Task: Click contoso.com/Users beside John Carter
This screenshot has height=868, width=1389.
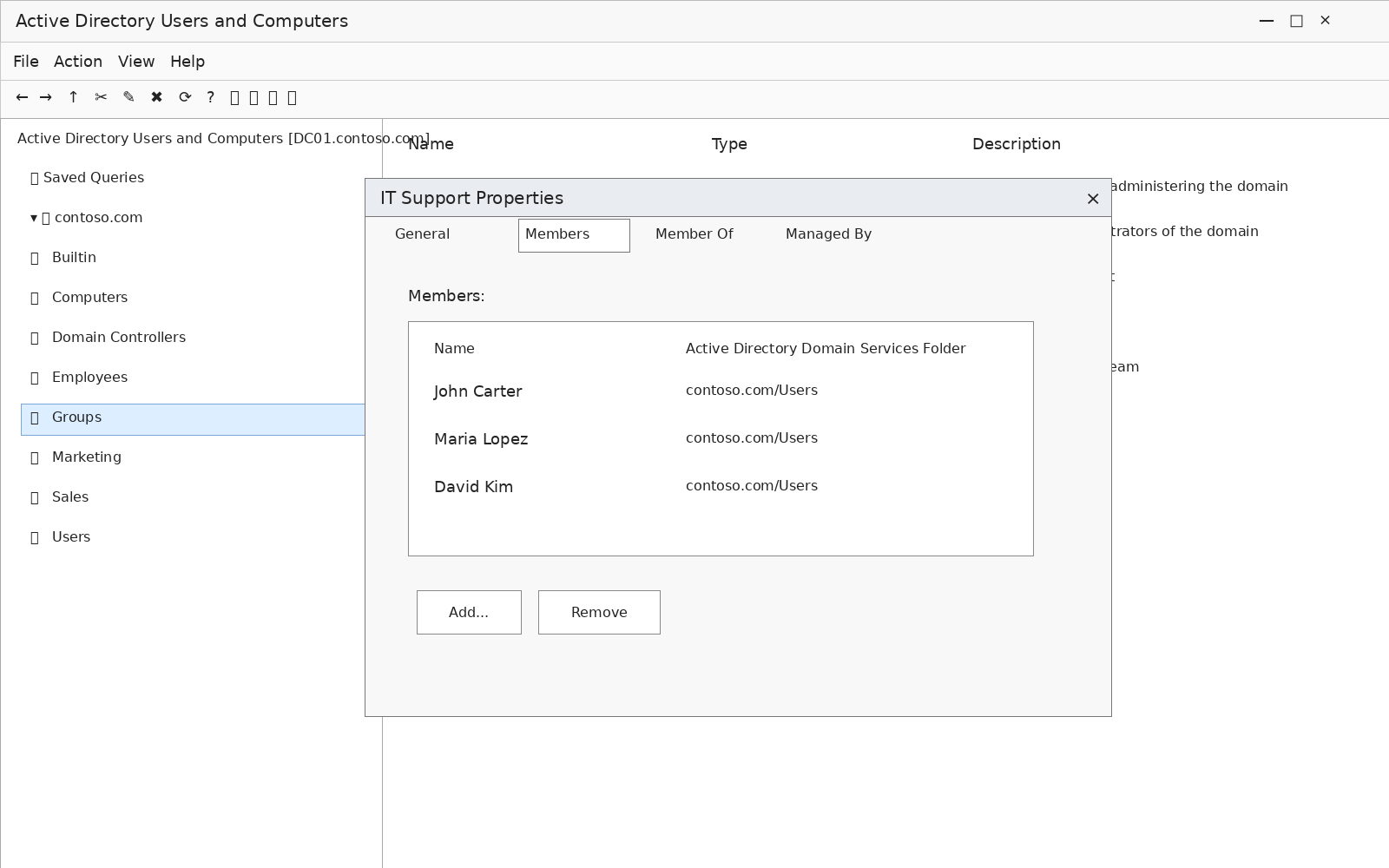Action: click(x=752, y=391)
